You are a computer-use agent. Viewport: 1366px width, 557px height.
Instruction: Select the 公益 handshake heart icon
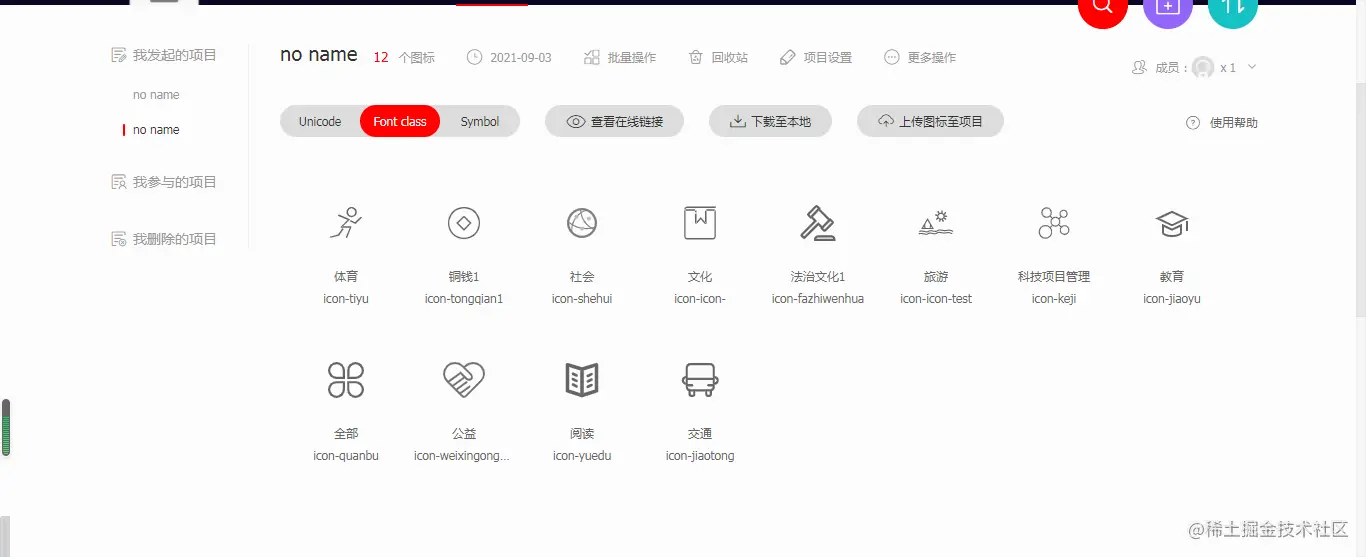pos(464,380)
